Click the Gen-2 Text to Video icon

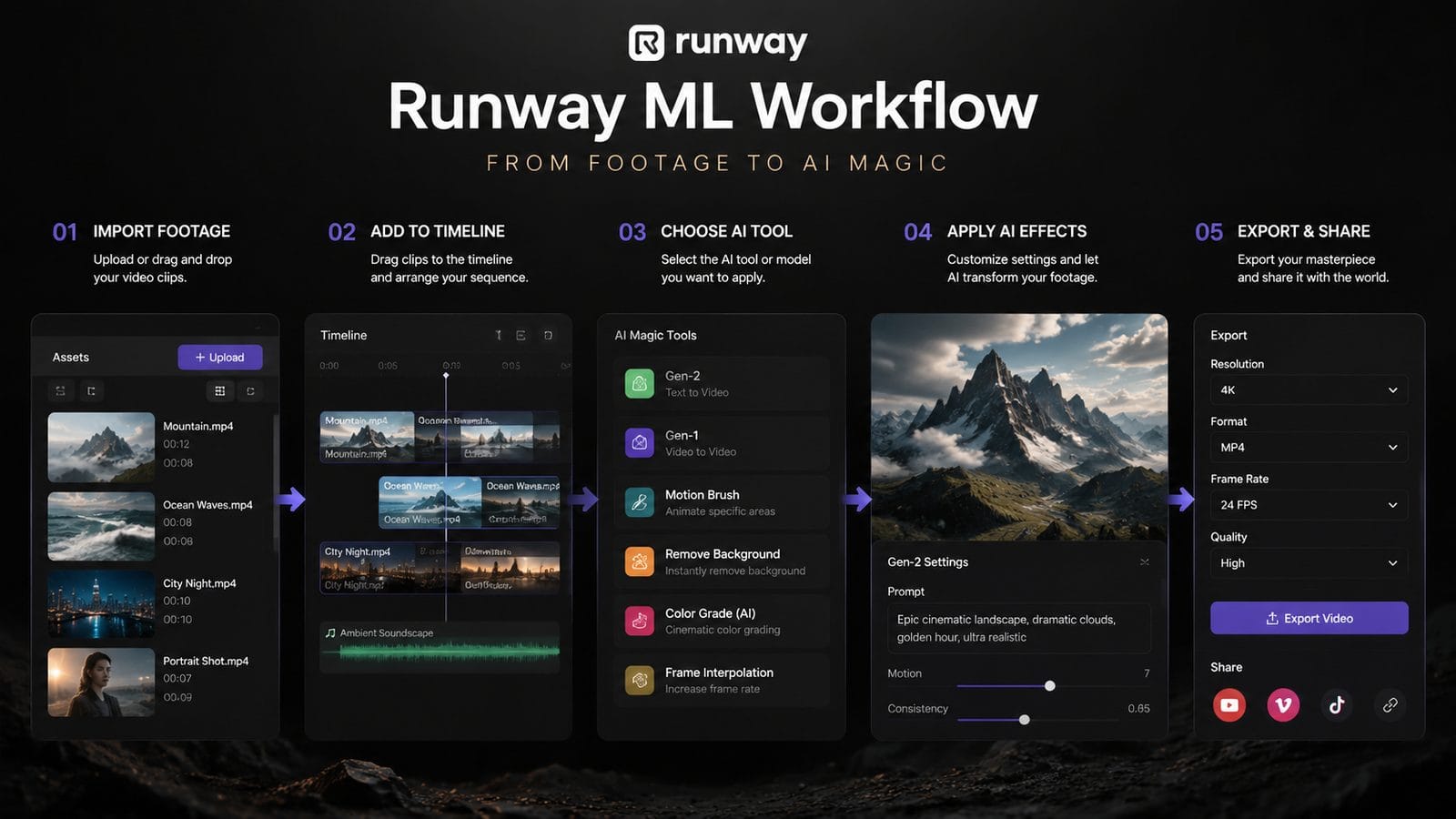tap(640, 383)
